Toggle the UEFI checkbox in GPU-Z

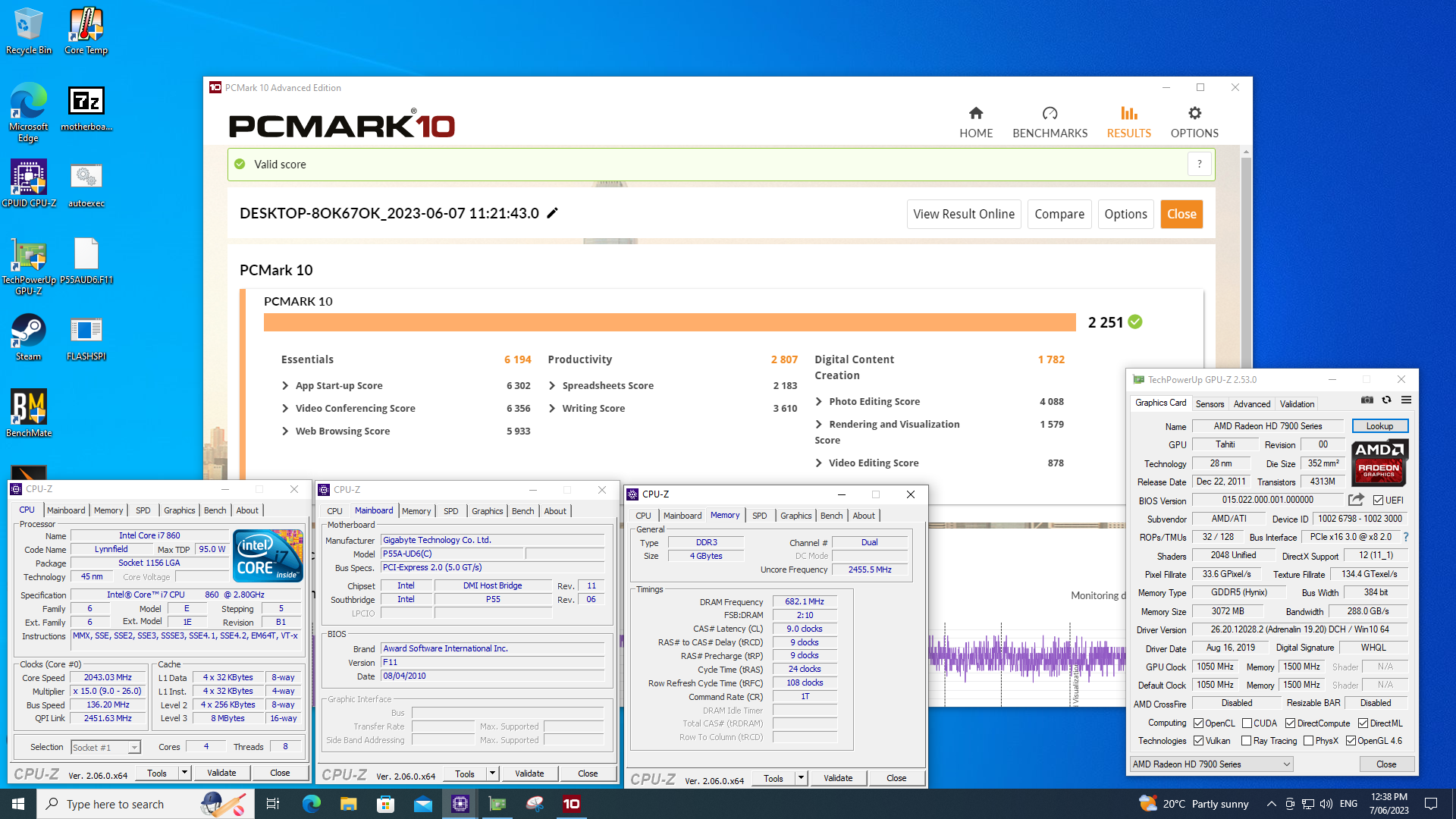tap(1378, 500)
